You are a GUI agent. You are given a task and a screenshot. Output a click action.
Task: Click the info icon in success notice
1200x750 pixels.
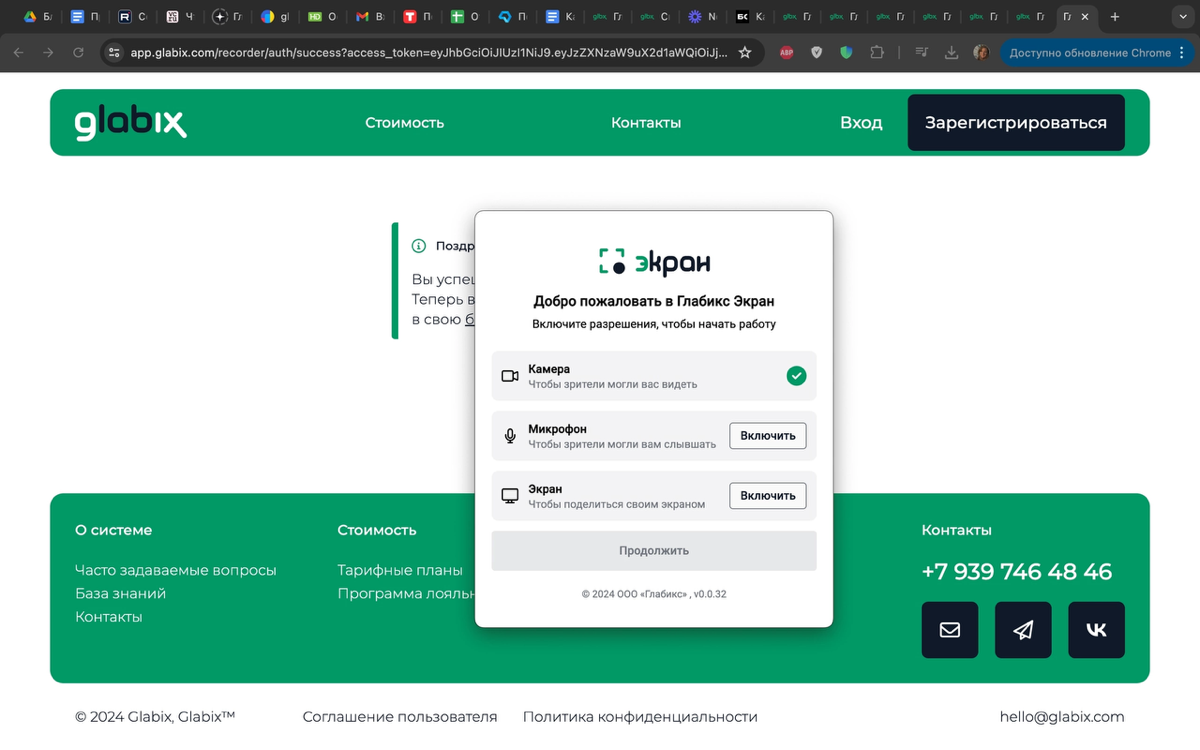pyautogui.click(x=419, y=246)
